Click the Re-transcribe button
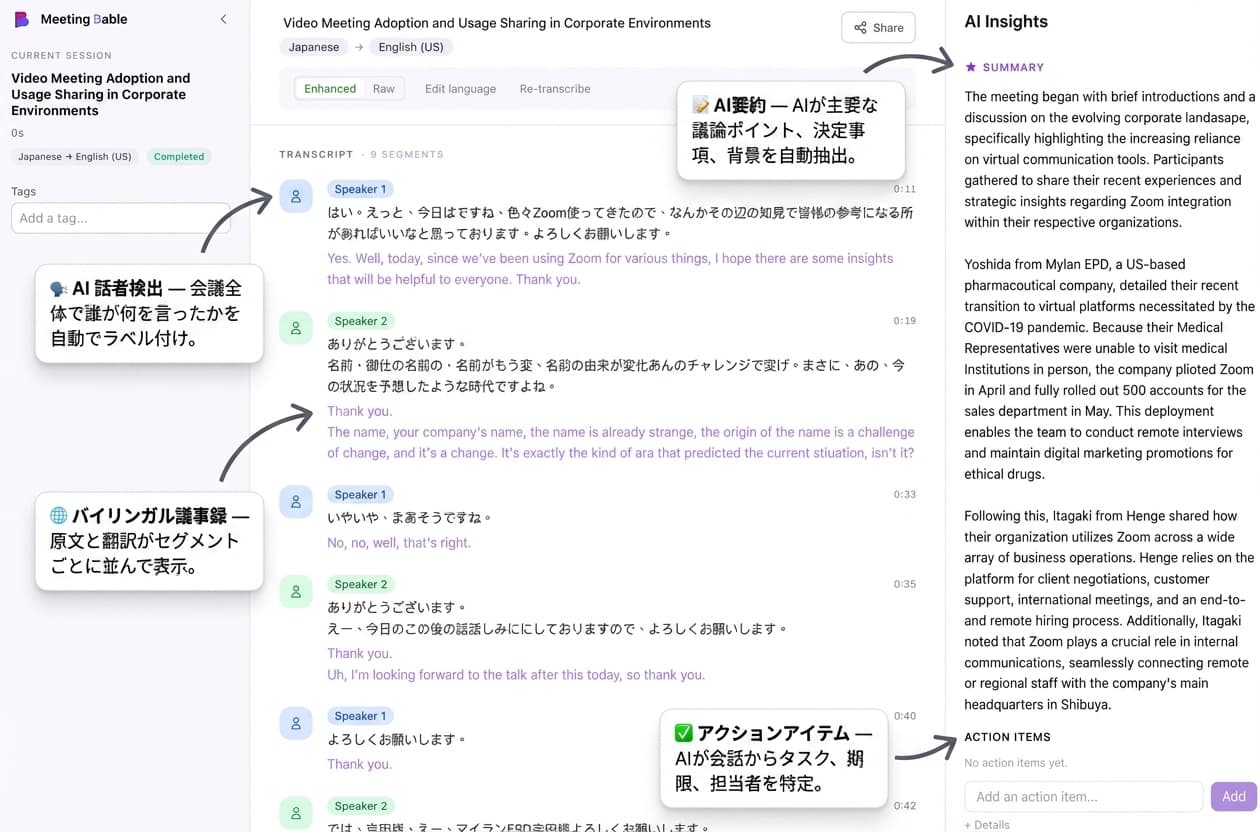1260x832 pixels. 554,88
